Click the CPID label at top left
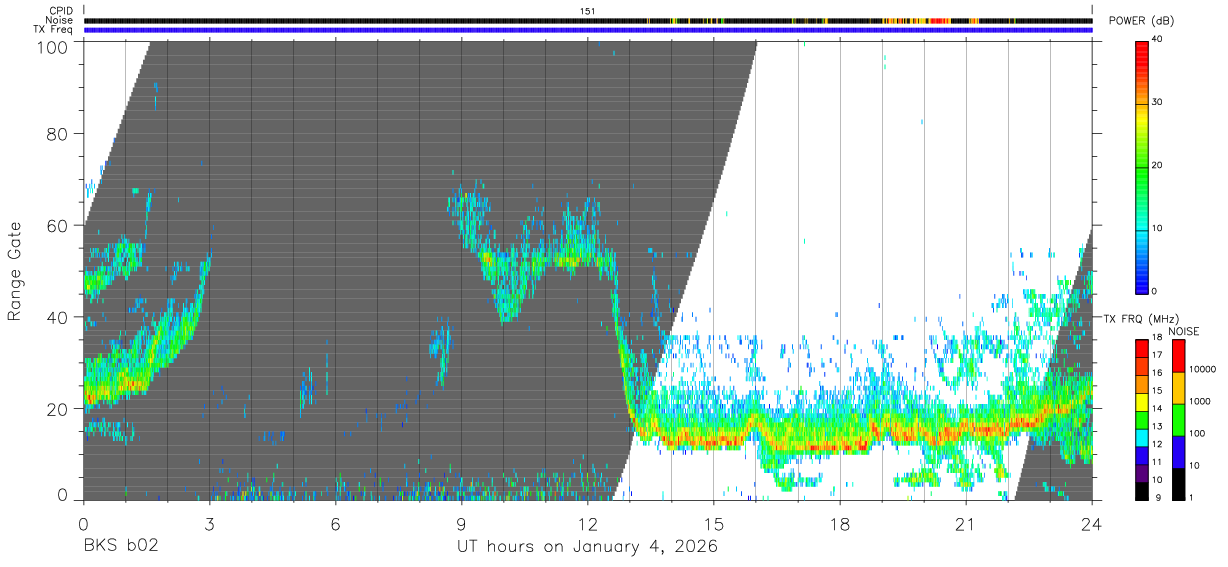This screenshot has width=1228, height=567. click(61, 11)
